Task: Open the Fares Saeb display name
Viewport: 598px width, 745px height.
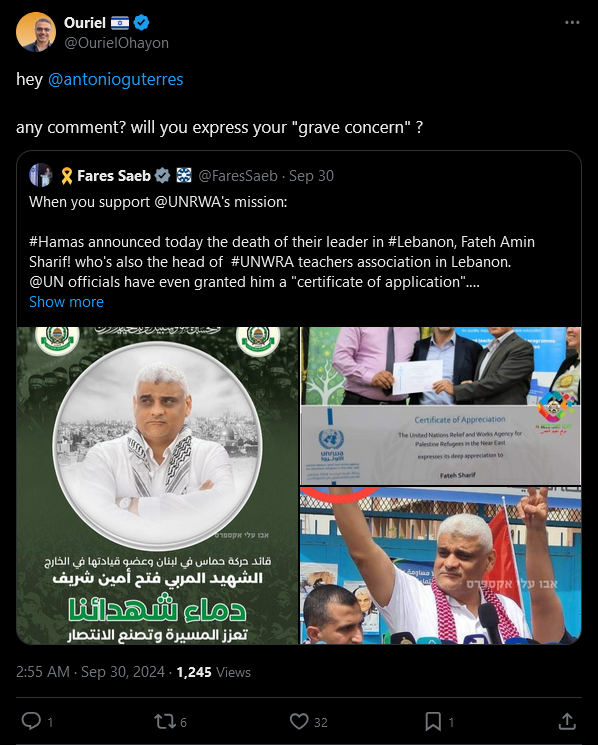Action: [x=114, y=176]
